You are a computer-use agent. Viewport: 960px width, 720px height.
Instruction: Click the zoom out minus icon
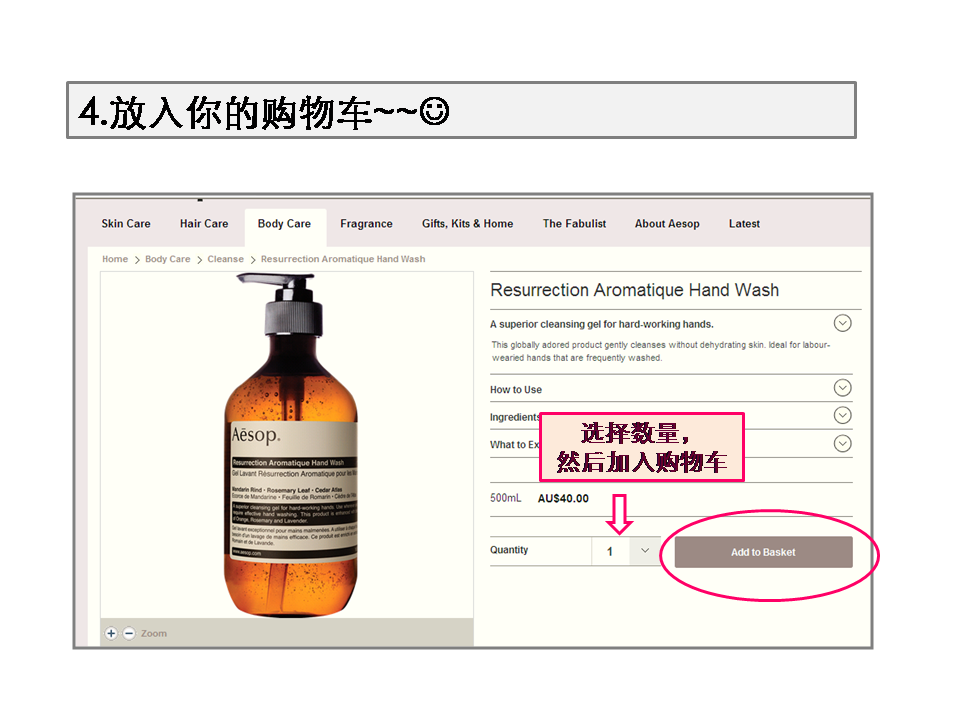tap(129, 634)
